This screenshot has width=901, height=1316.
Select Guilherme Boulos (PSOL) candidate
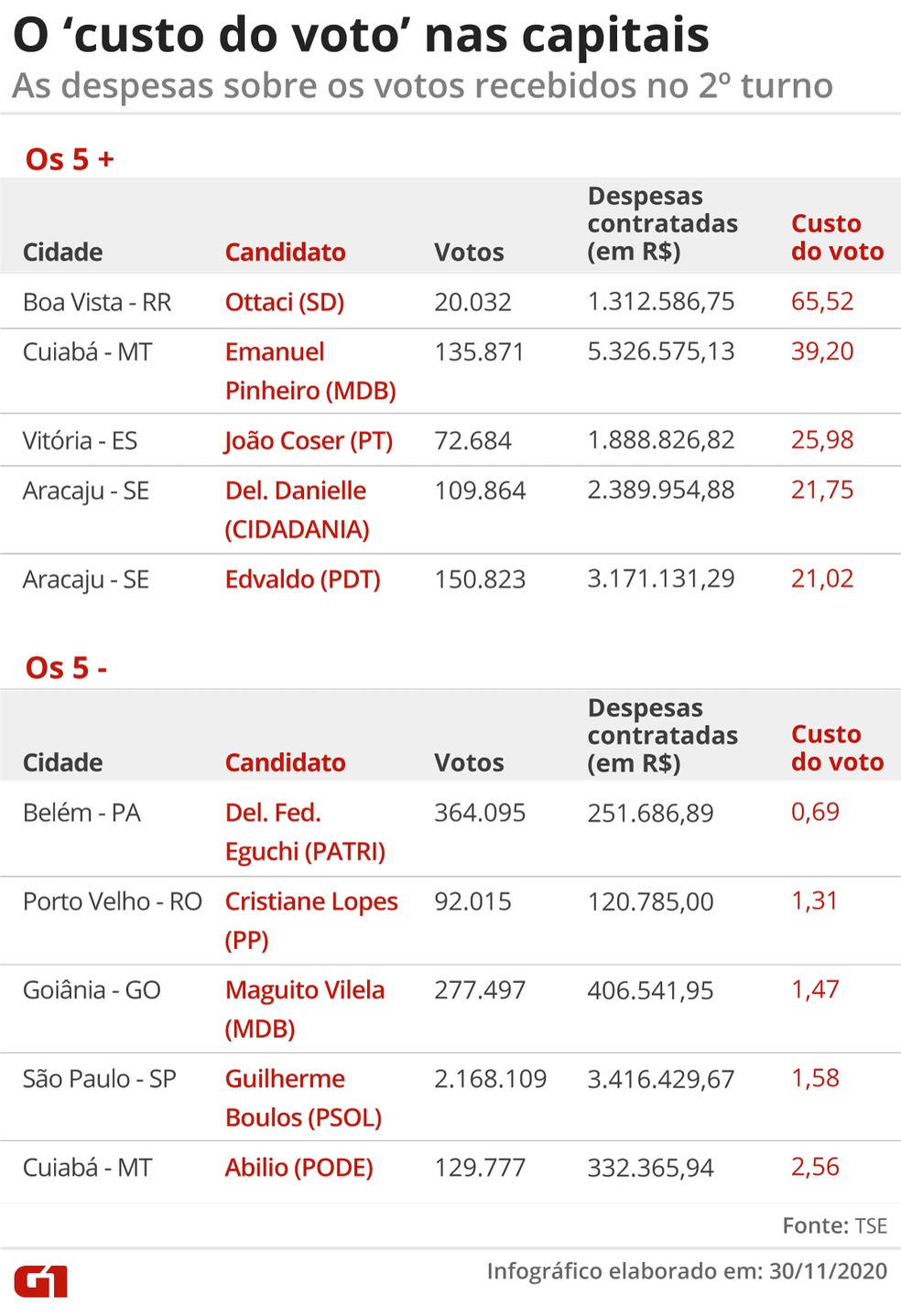click(x=303, y=1097)
